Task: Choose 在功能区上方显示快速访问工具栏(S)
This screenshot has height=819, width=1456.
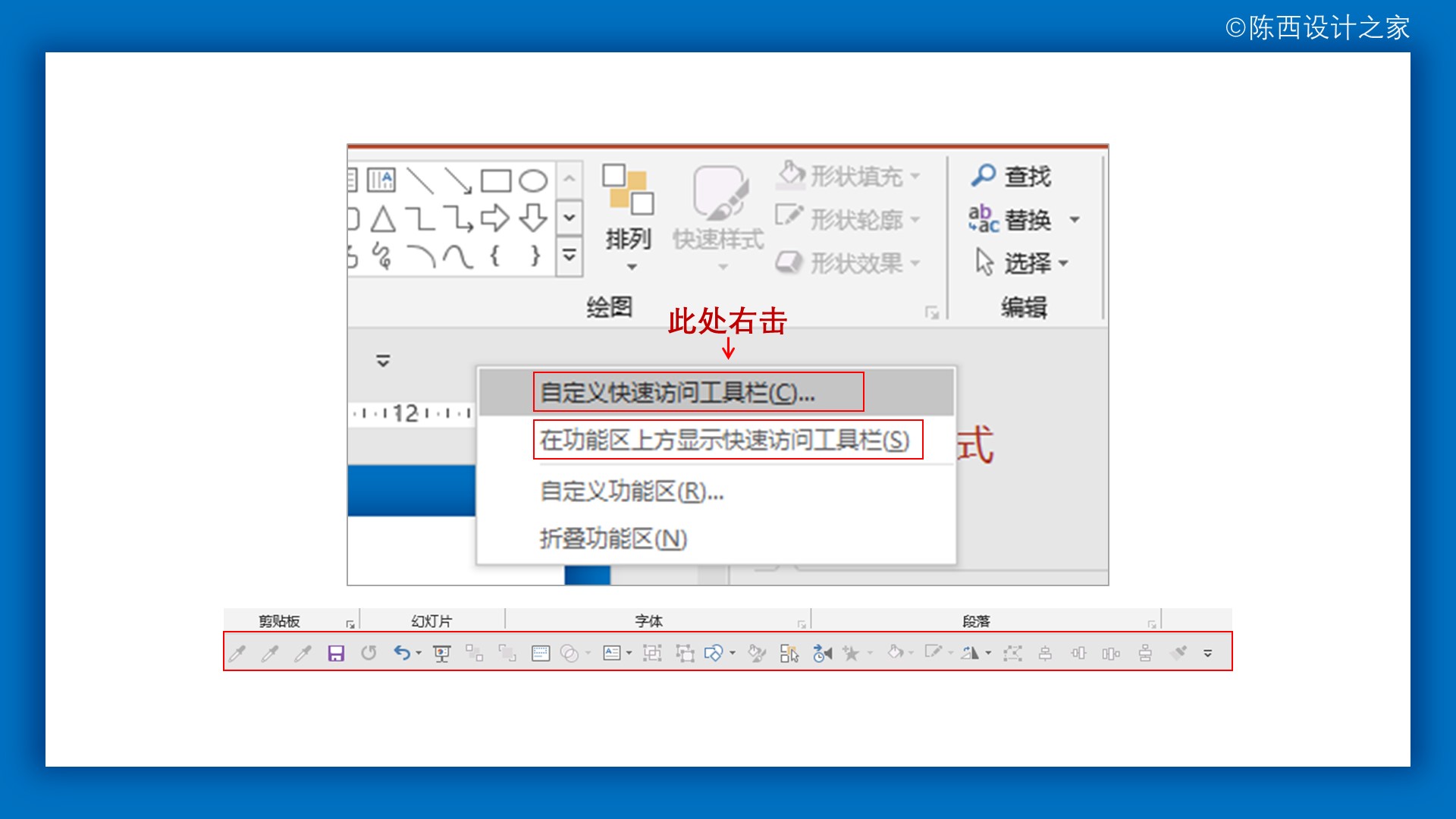Action: coord(716,440)
